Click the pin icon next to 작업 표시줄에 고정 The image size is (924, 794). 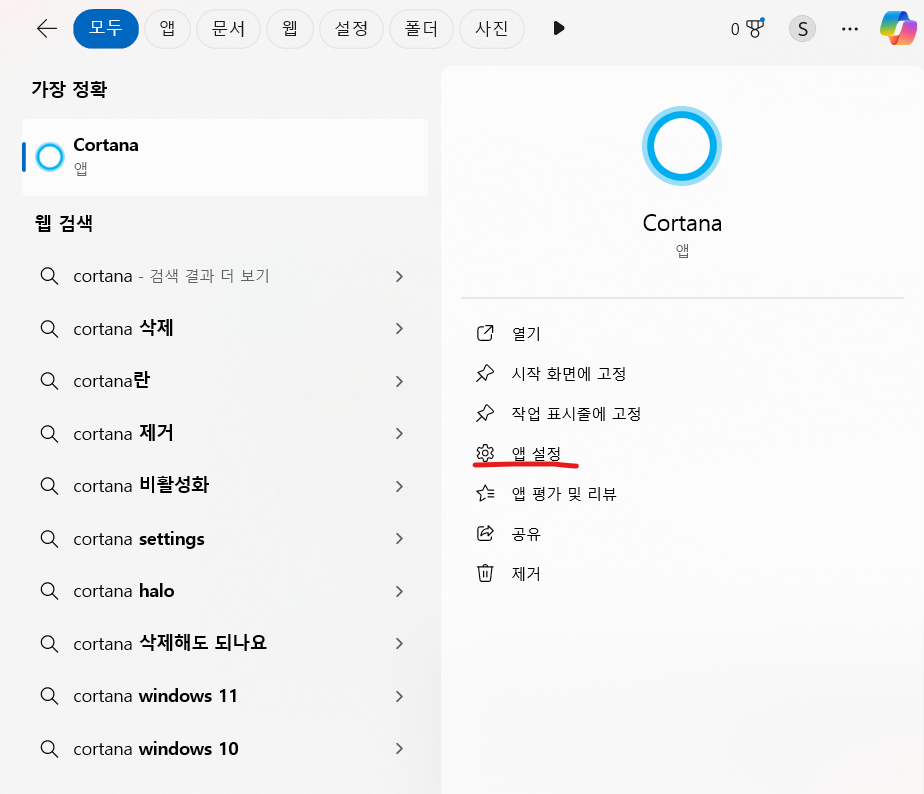[x=485, y=413]
